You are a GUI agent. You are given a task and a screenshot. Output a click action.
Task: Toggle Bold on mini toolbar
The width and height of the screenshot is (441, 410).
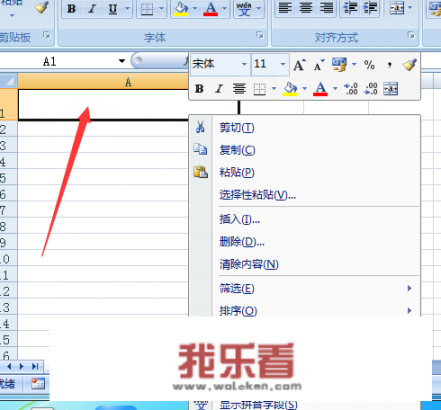click(199, 89)
